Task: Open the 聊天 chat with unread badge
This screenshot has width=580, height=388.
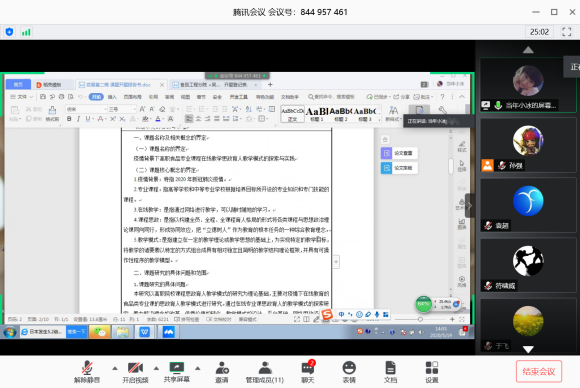Action: click(308, 372)
